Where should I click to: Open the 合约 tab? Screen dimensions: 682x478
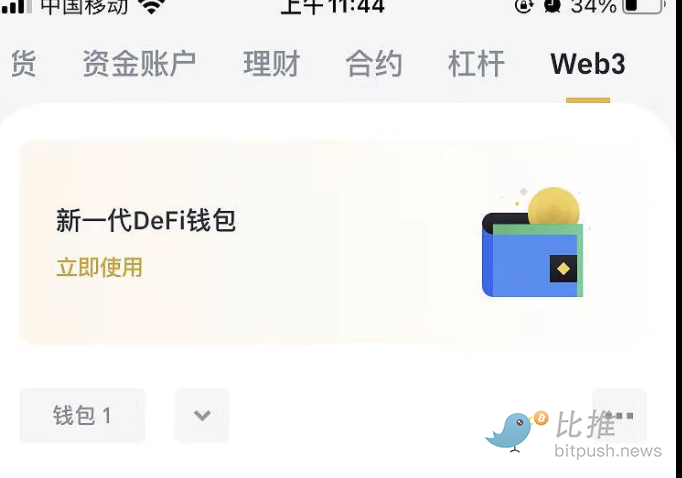[374, 64]
